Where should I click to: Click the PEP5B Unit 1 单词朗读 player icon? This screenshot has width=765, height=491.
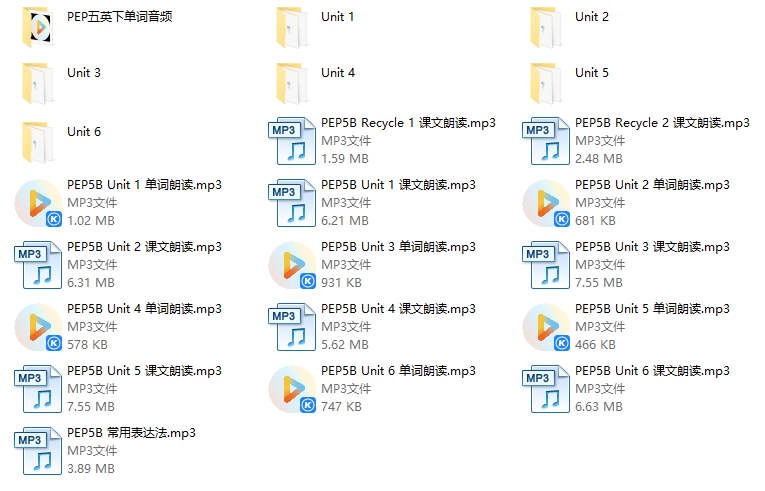coord(38,203)
